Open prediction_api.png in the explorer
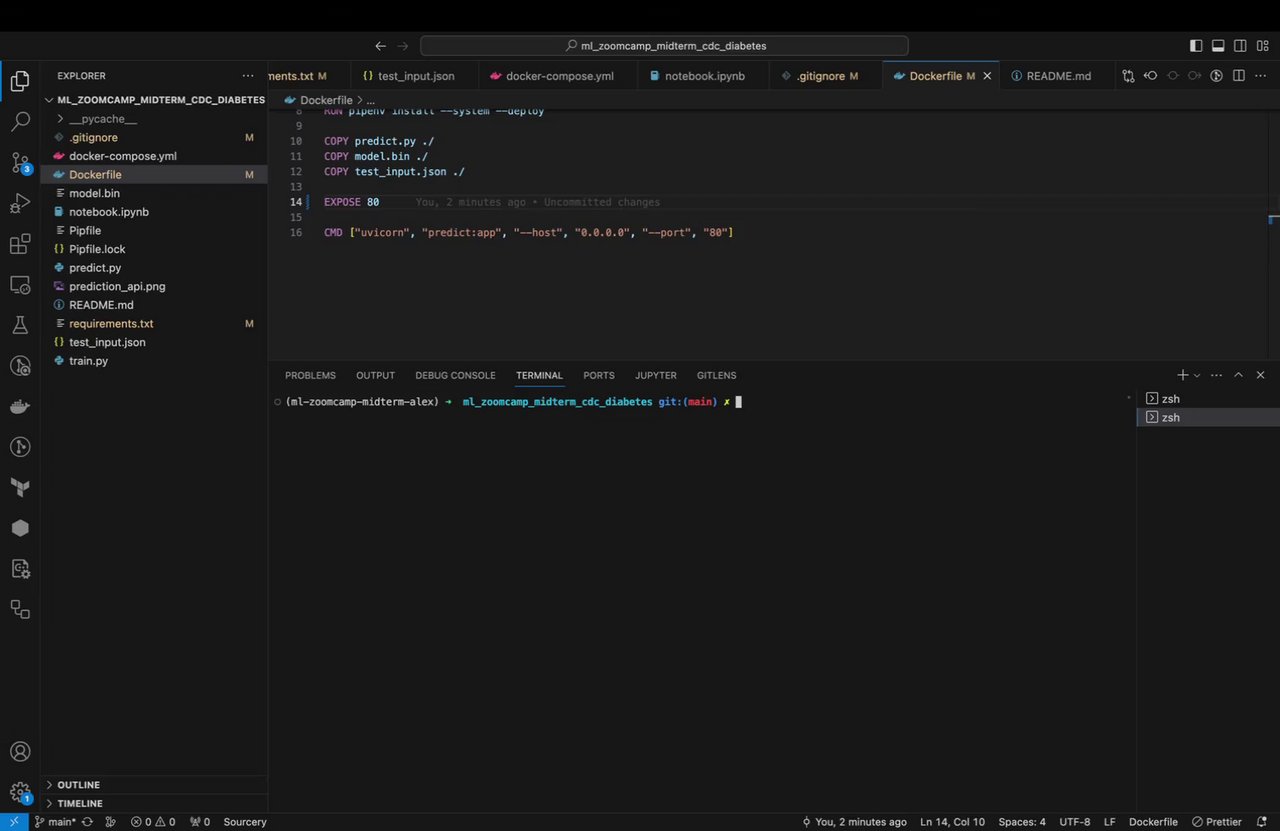The width and height of the screenshot is (1280, 831). tap(154, 286)
